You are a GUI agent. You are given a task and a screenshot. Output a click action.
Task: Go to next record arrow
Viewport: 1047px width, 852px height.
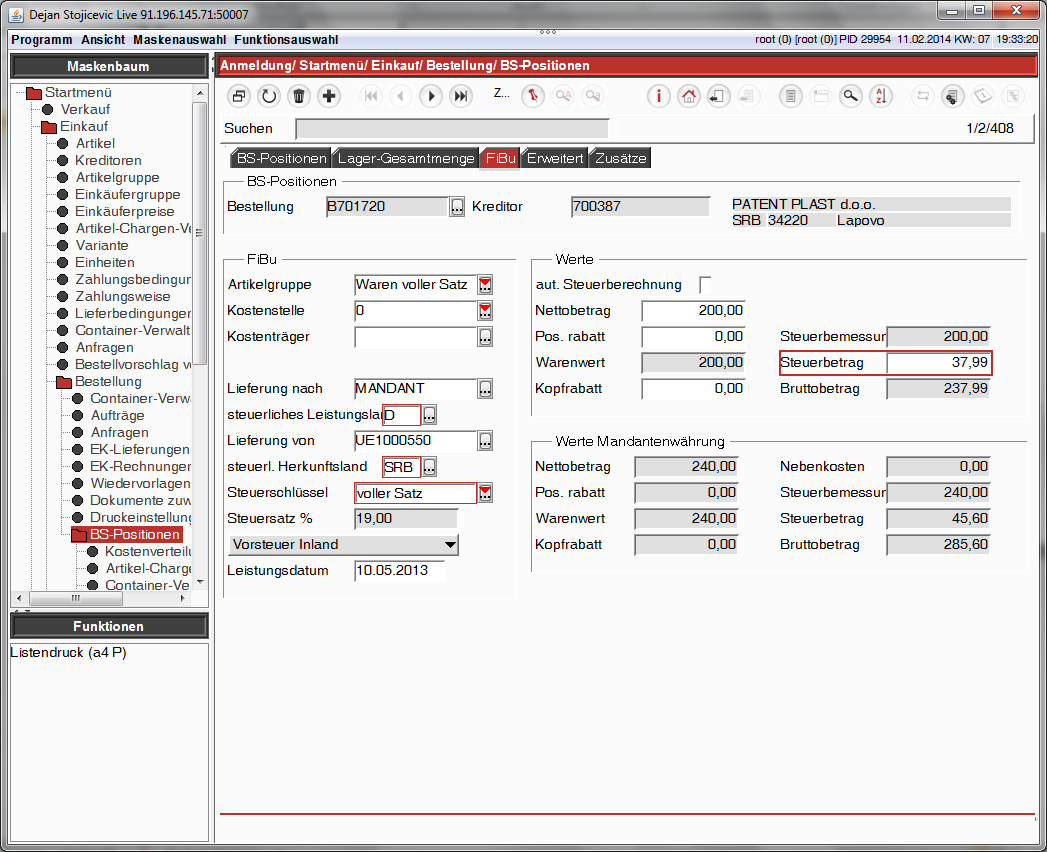click(x=431, y=96)
